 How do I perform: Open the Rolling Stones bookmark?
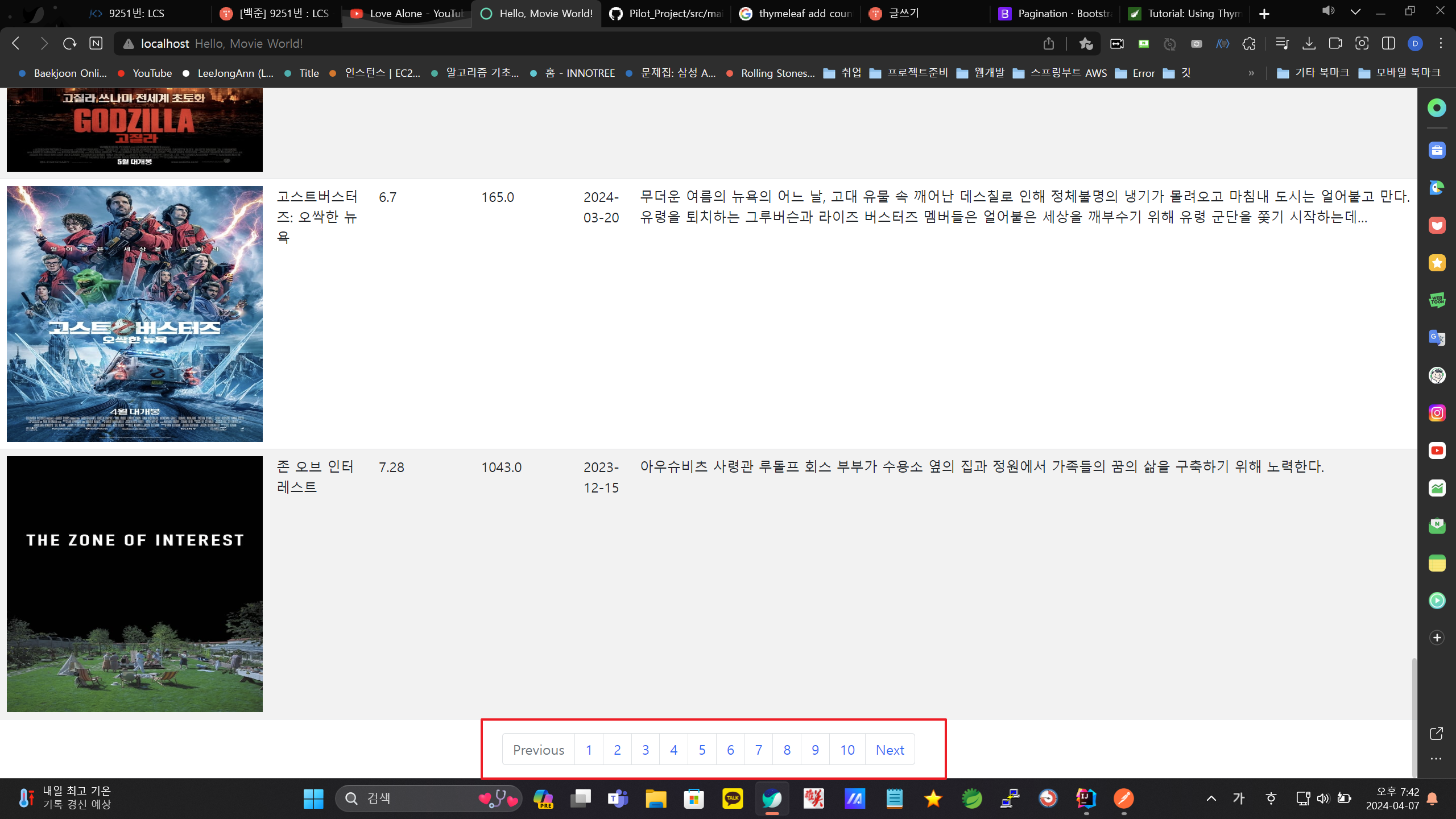tap(770, 73)
